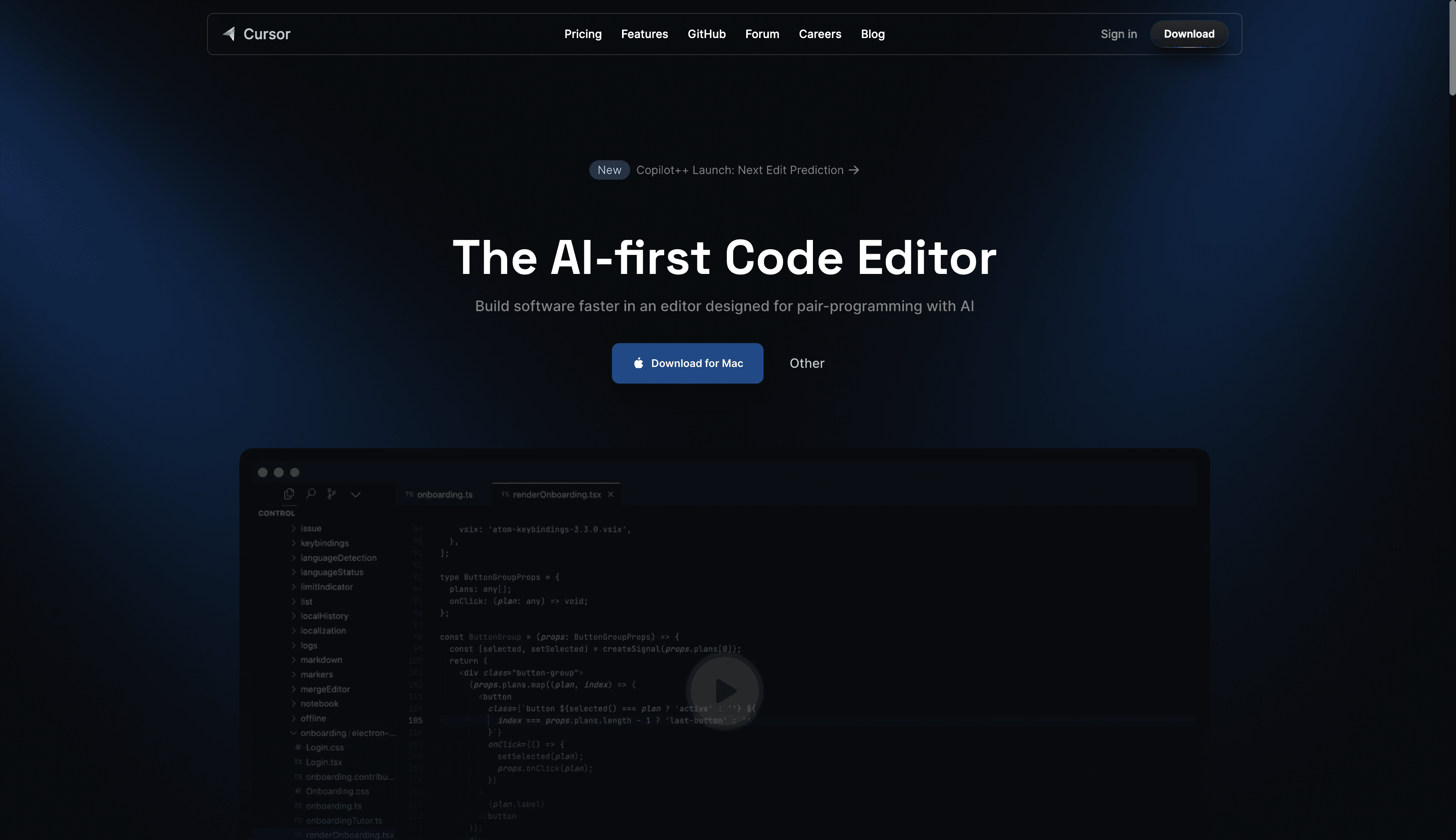The height and width of the screenshot is (840, 1456).
Task: Expand the languageStatus folder
Action: coord(327,572)
